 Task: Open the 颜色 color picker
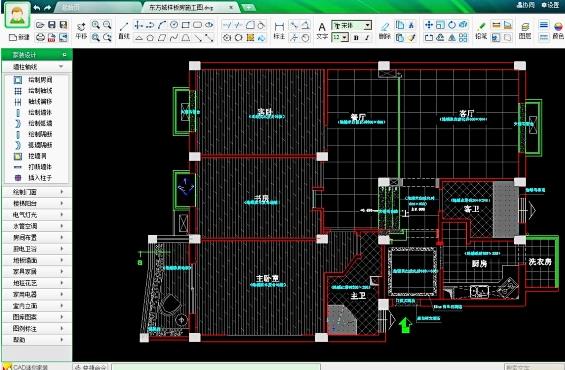(558, 30)
